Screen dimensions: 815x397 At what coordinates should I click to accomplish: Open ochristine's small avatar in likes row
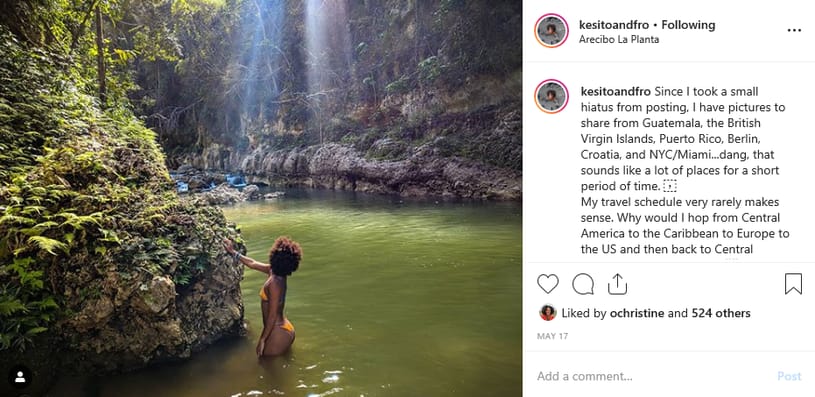[x=547, y=313]
